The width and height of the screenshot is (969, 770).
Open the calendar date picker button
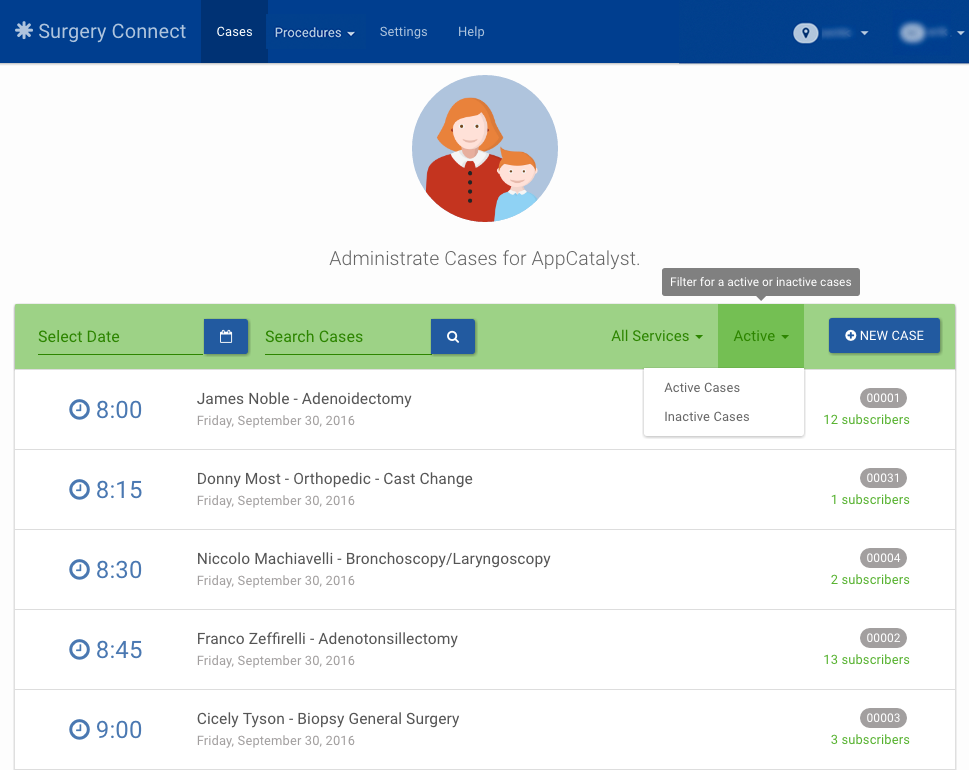226,336
